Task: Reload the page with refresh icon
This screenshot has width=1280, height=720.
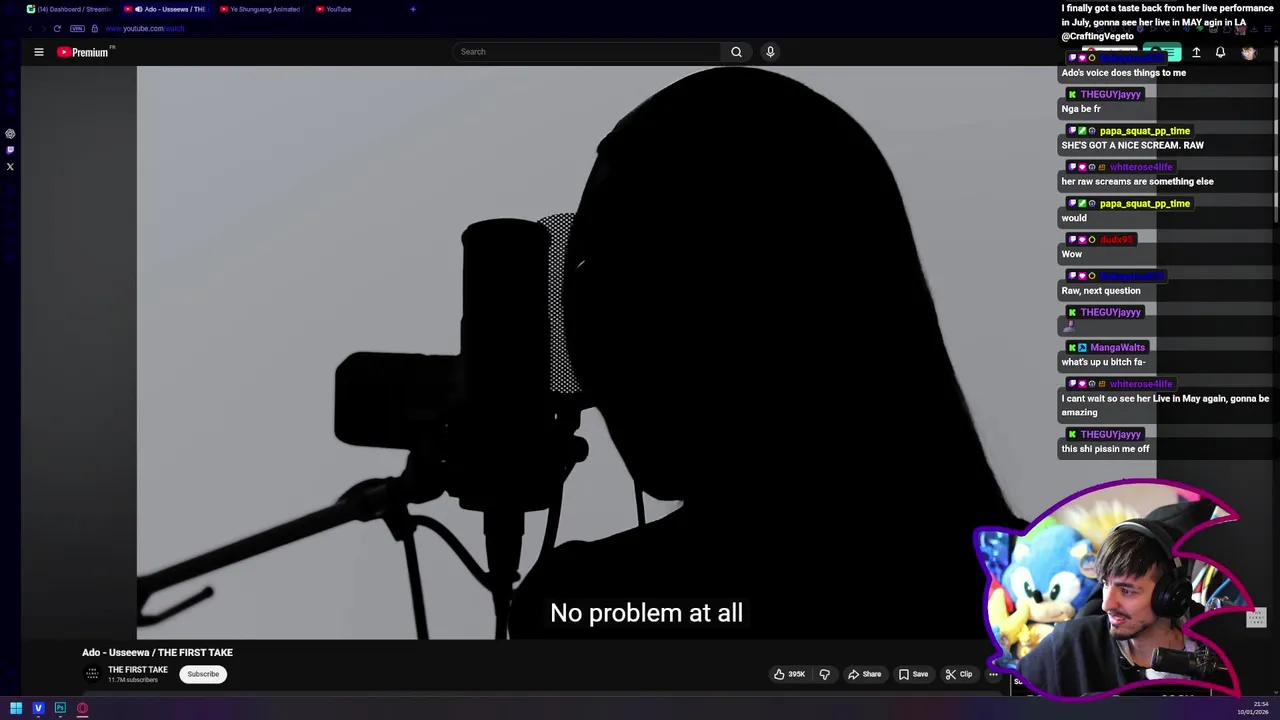Action: click(57, 28)
